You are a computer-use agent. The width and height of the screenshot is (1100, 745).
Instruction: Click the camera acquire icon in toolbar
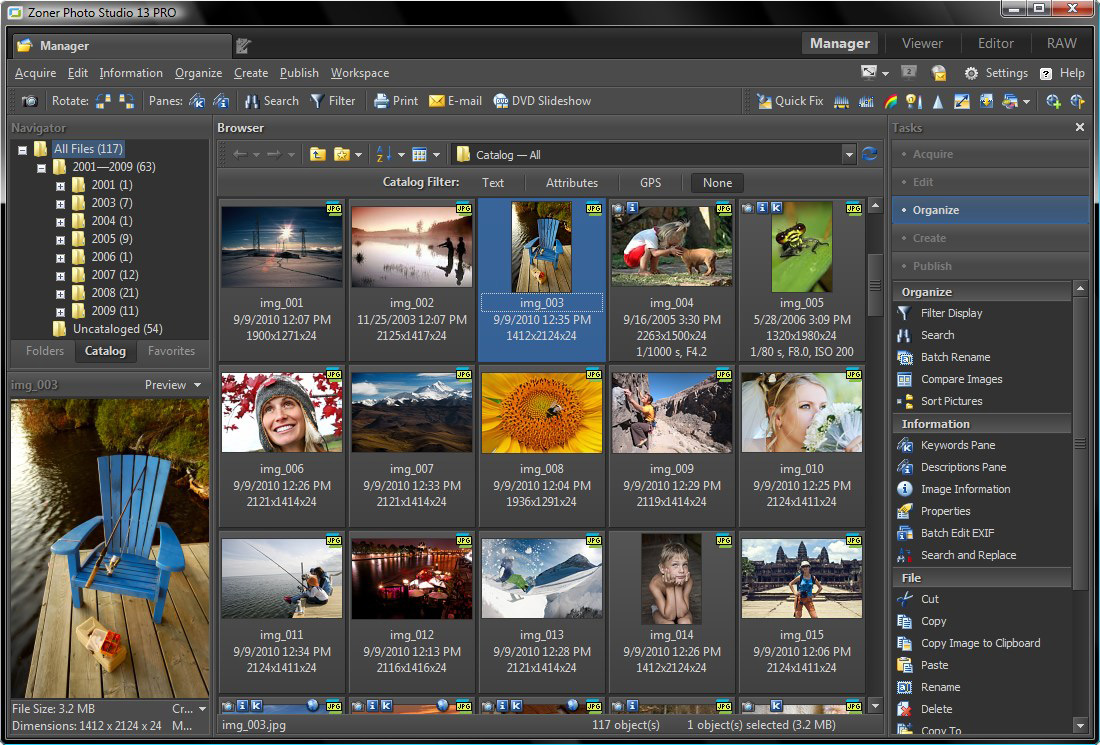(30, 101)
